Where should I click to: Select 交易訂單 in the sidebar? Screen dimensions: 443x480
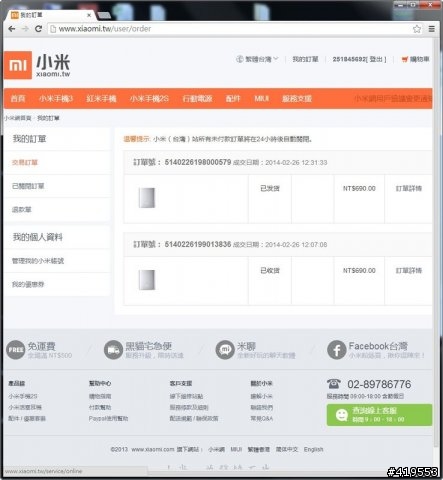click(25, 163)
